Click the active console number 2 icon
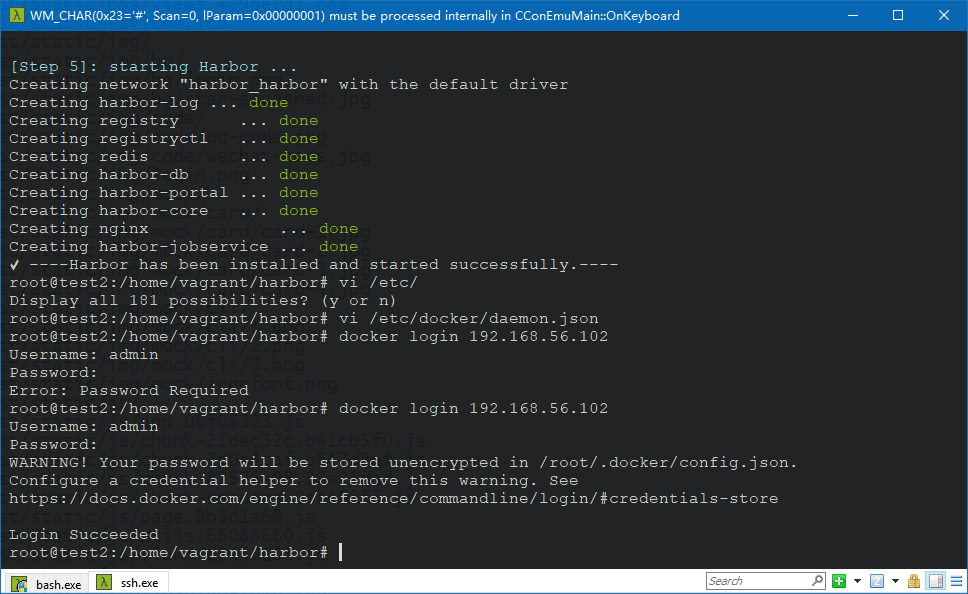This screenshot has height=594, width=968. click(x=877, y=581)
